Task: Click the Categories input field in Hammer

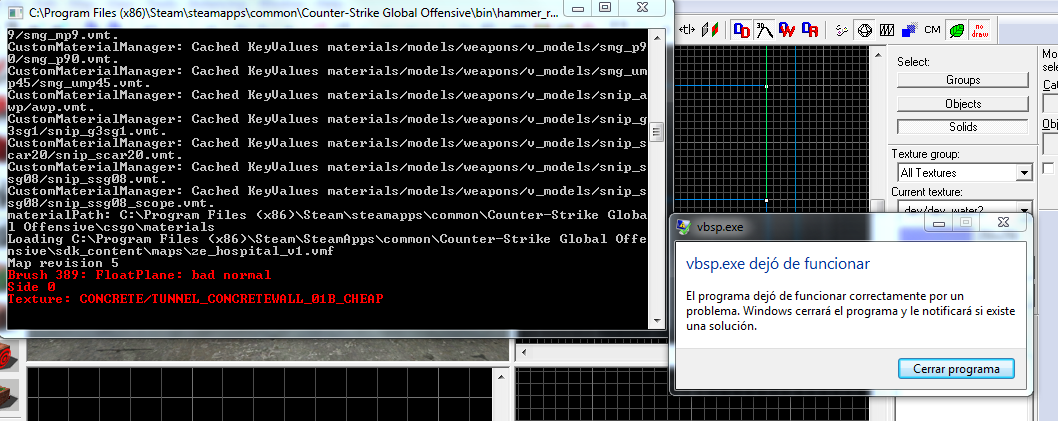Action: coord(1050,103)
